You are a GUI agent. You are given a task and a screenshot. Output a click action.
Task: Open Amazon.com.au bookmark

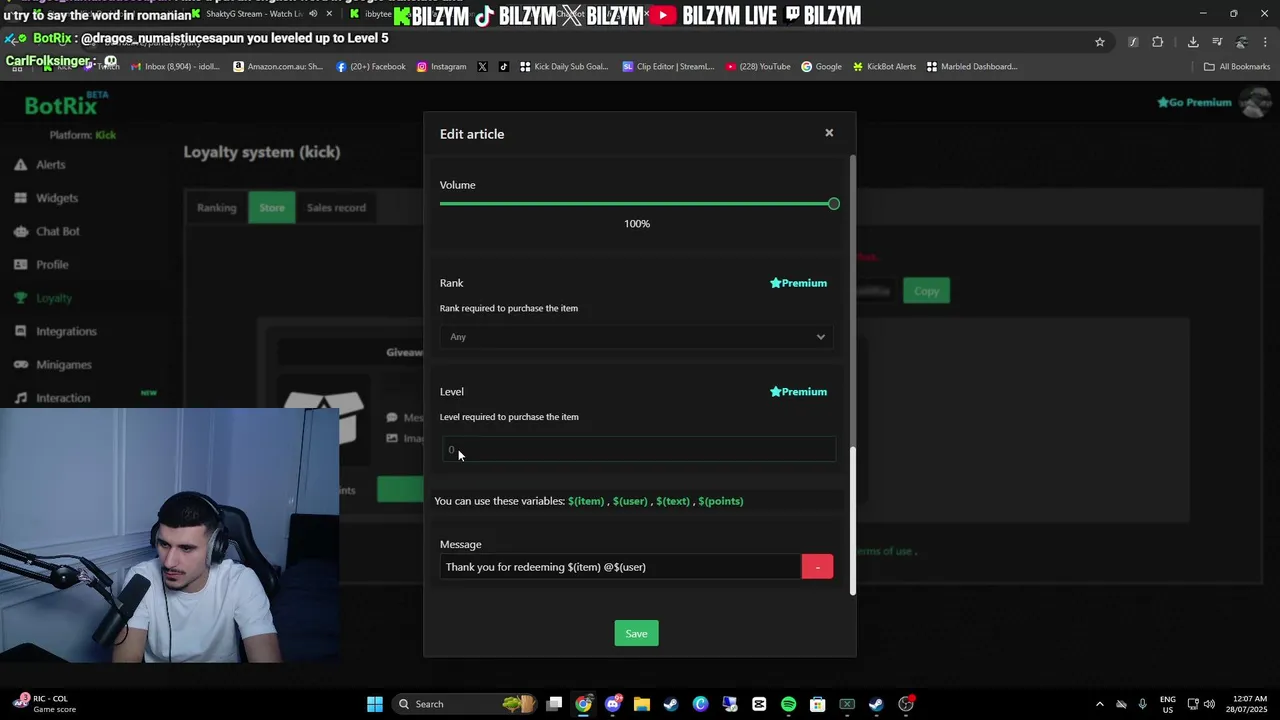[x=278, y=67]
